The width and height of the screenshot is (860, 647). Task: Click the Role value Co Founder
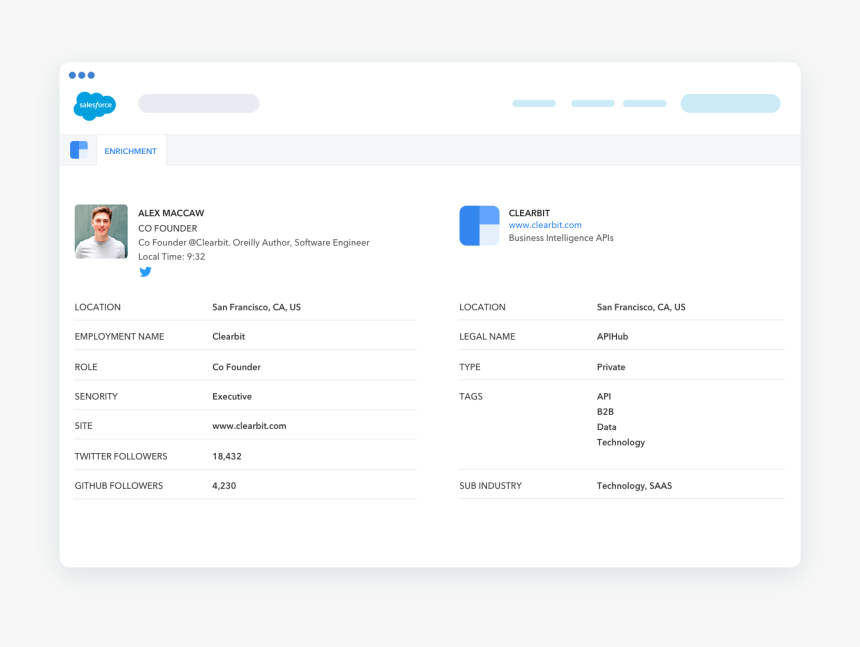[x=236, y=367]
